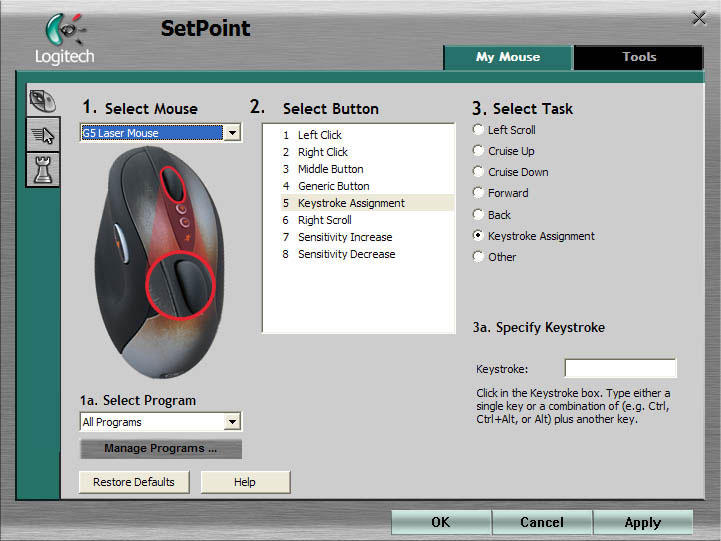721x541 pixels.
Task: Pick the Back task radio button
Action: click(478, 215)
